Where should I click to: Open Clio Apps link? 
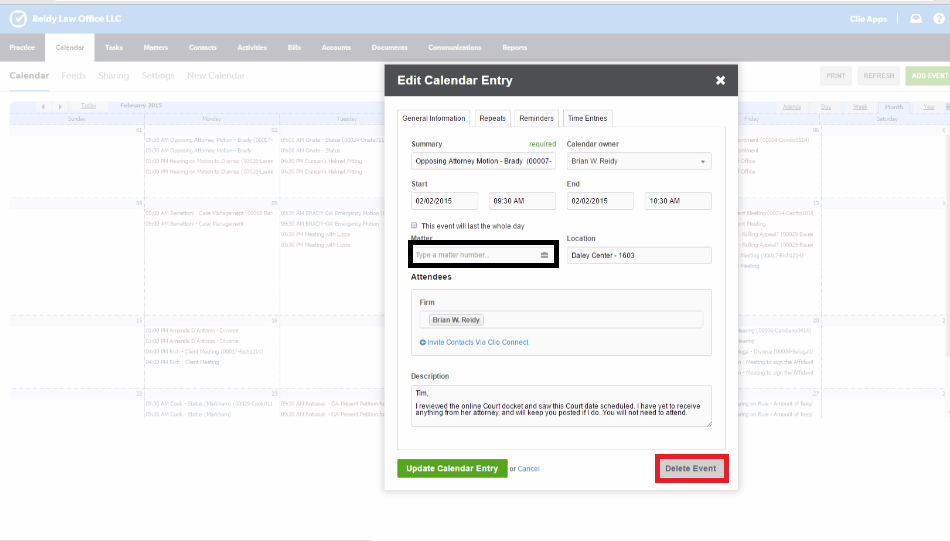[x=868, y=19]
